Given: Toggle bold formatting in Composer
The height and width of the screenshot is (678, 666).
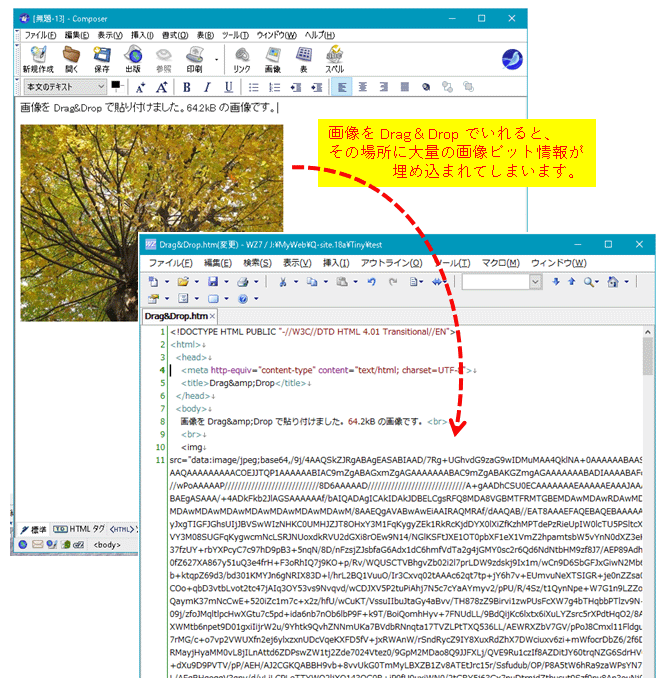Looking at the screenshot, I should 186,87.
